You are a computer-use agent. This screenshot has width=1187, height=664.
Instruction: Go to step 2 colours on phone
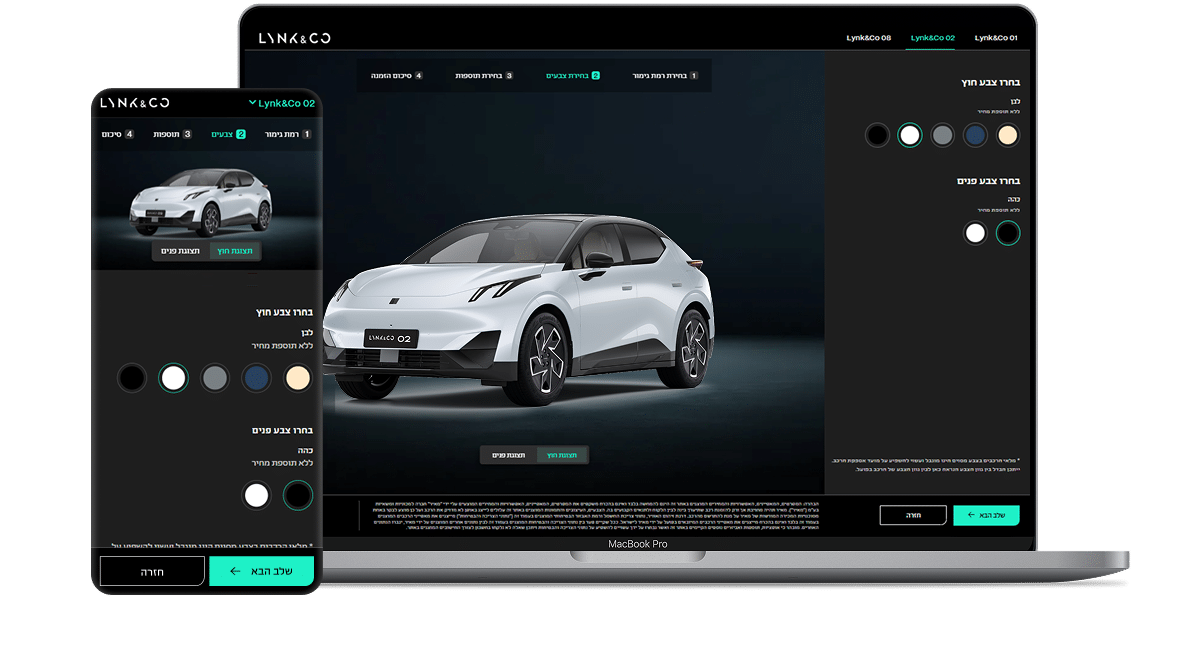tap(229, 134)
